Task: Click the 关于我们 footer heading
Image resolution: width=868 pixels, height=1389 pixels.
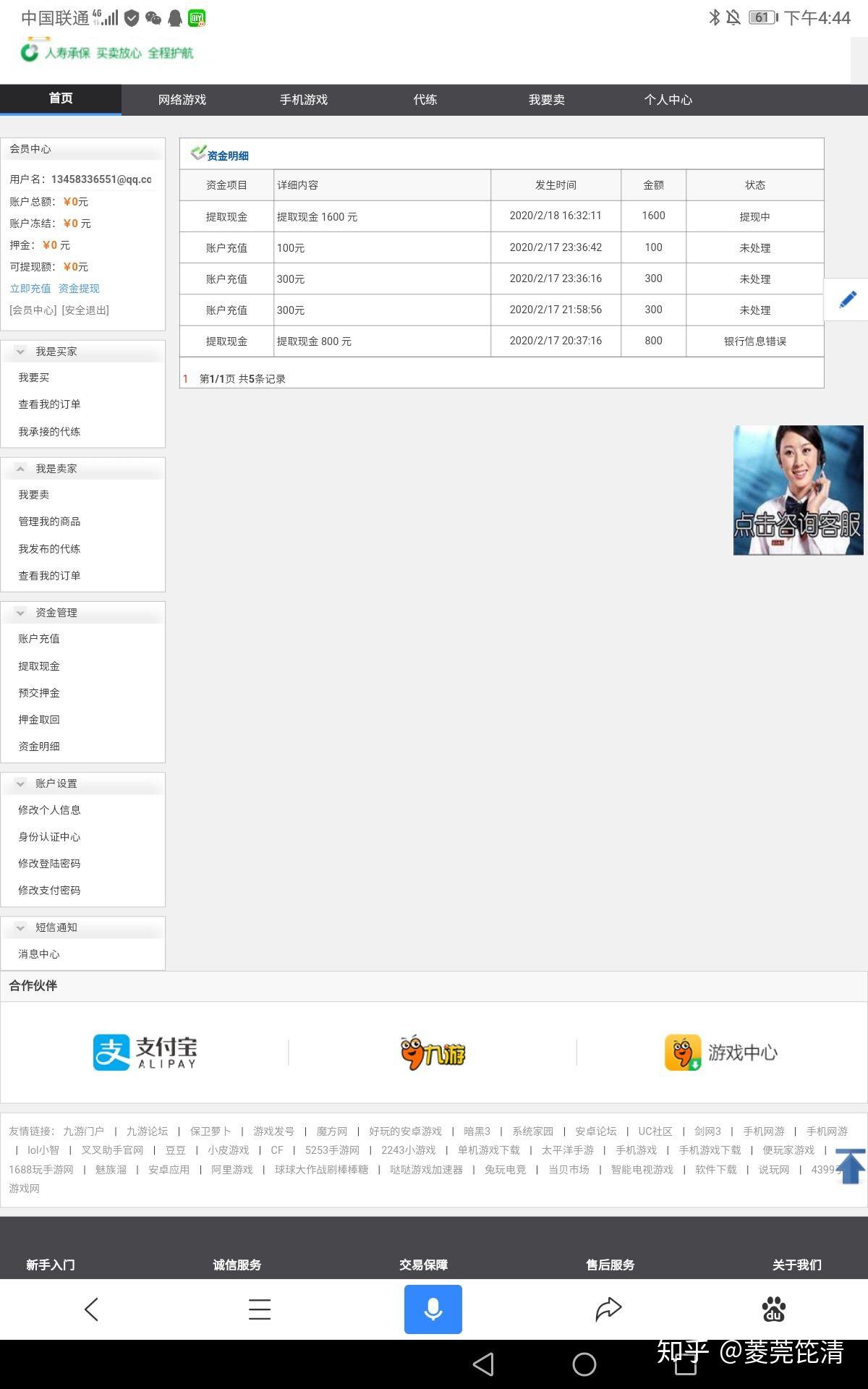Action: click(x=797, y=1265)
